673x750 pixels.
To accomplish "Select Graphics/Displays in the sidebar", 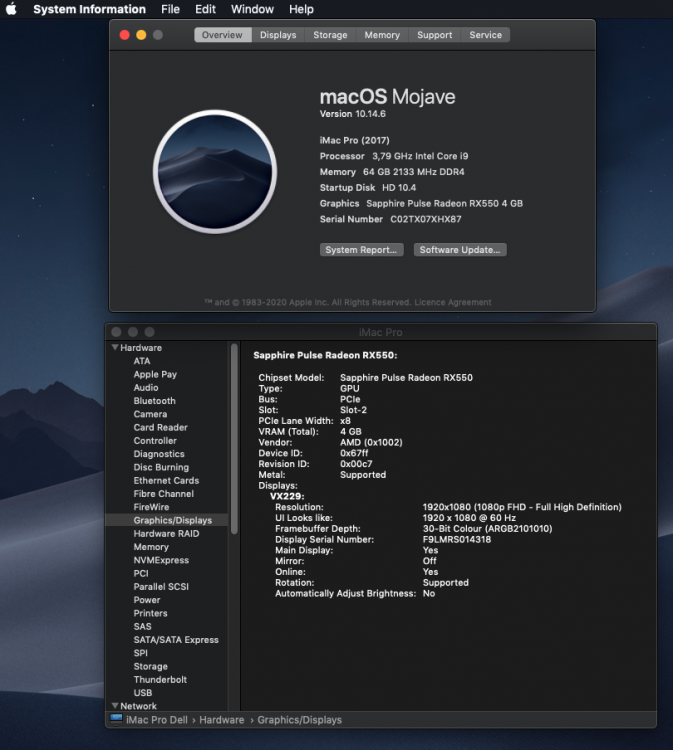I will (x=166, y=520).
